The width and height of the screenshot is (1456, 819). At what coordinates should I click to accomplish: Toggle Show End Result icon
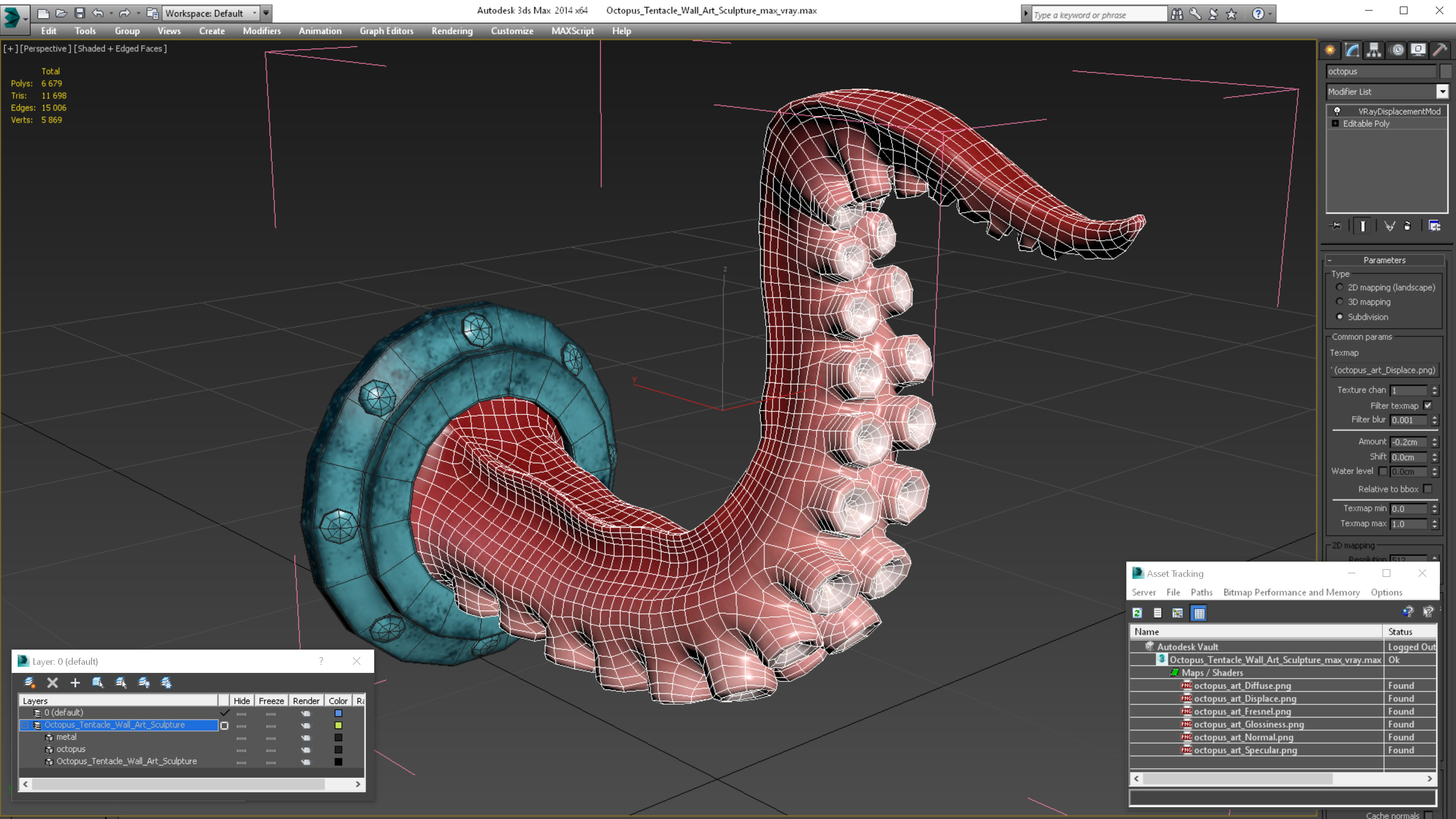1363,226
